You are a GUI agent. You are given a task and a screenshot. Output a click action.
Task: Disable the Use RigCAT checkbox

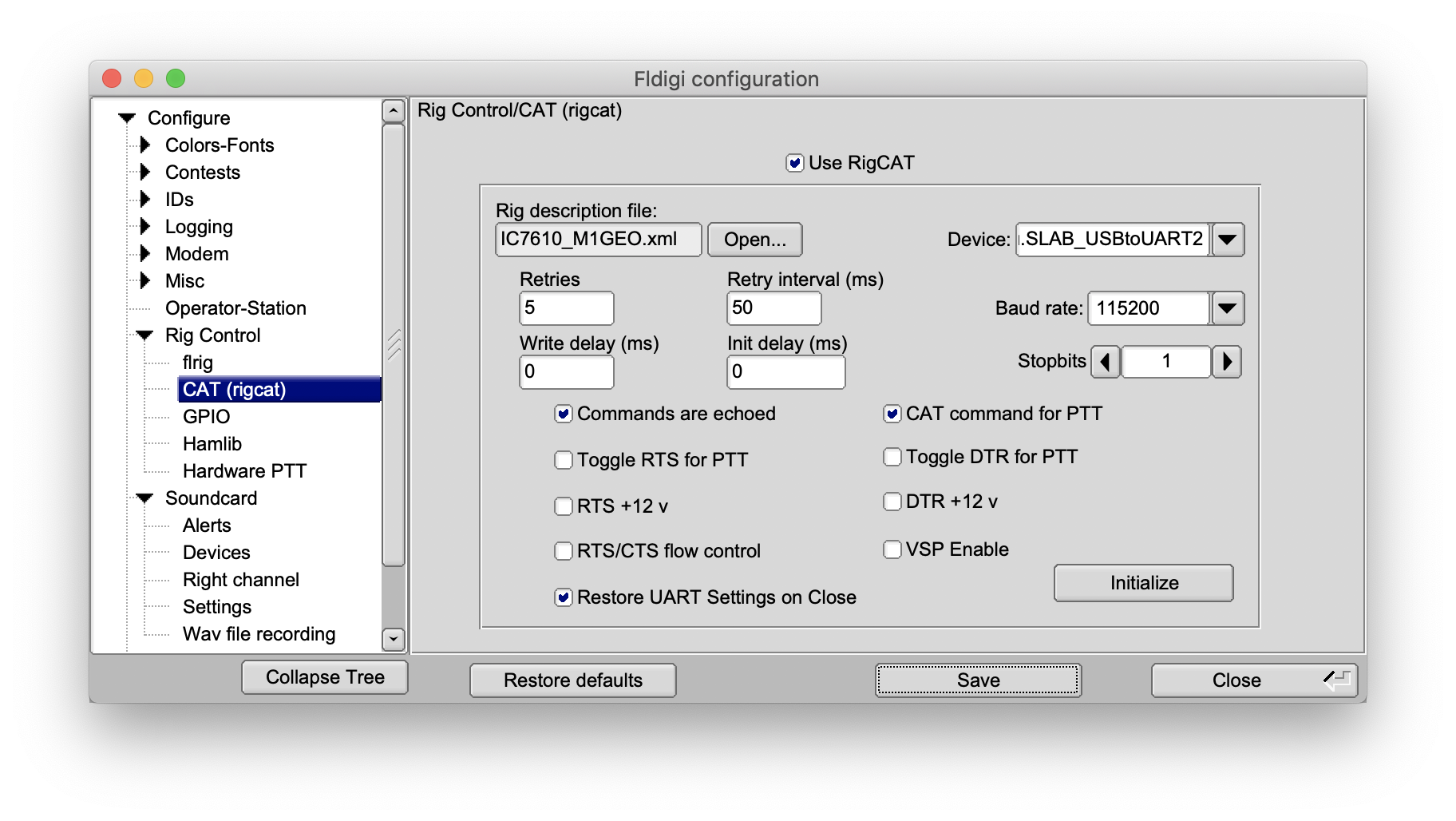point(794,163)
